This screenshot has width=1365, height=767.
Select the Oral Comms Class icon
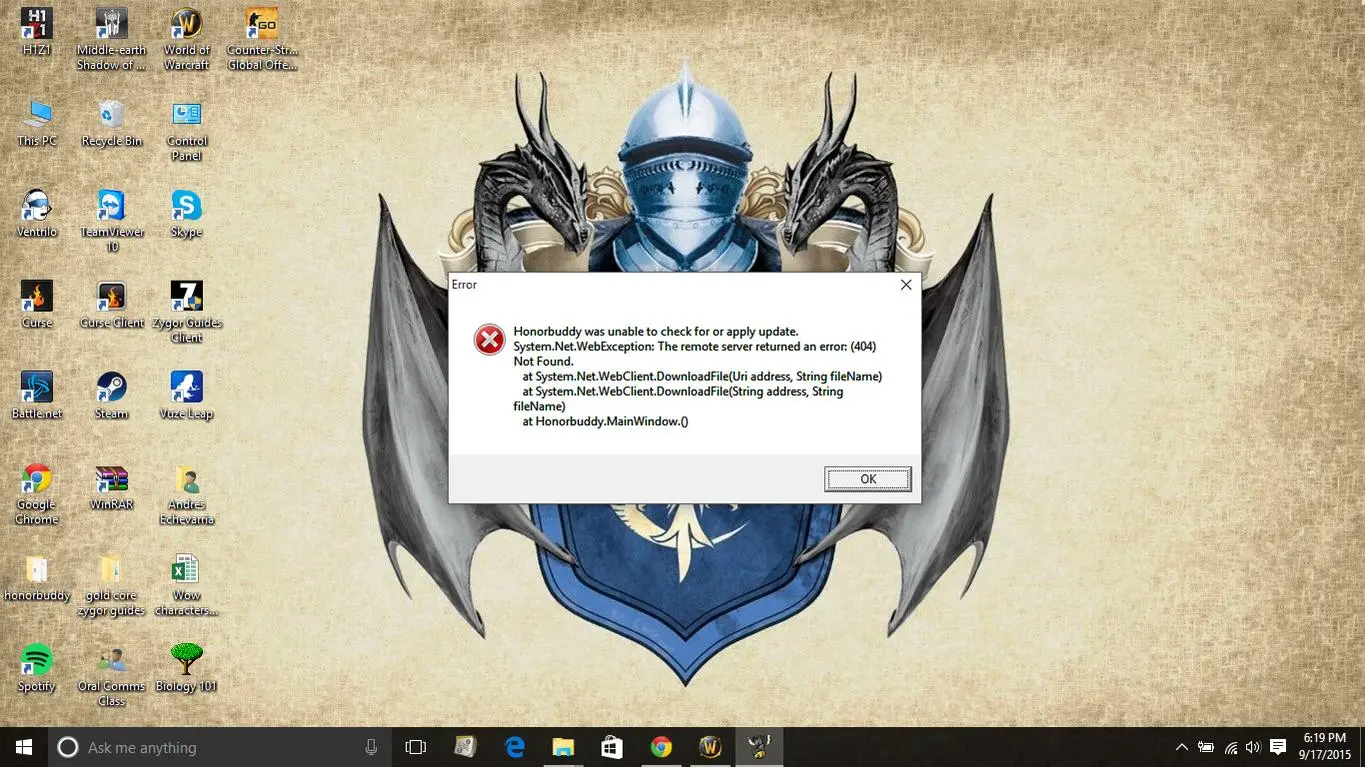pyautogui.click(x=112, y=676)
